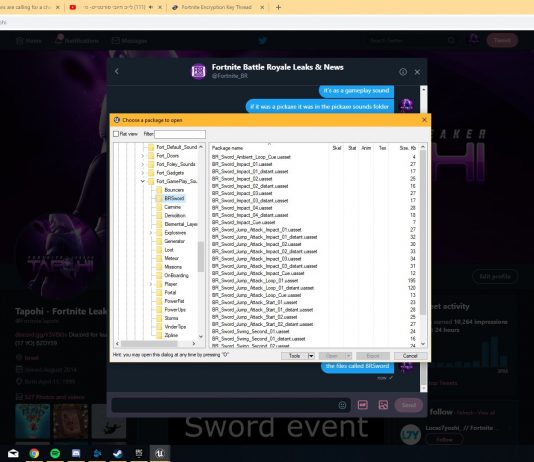Screen dimensions: 534x462
Task: Click the GIF icon in the message composer
Action: tap(363, 404)
